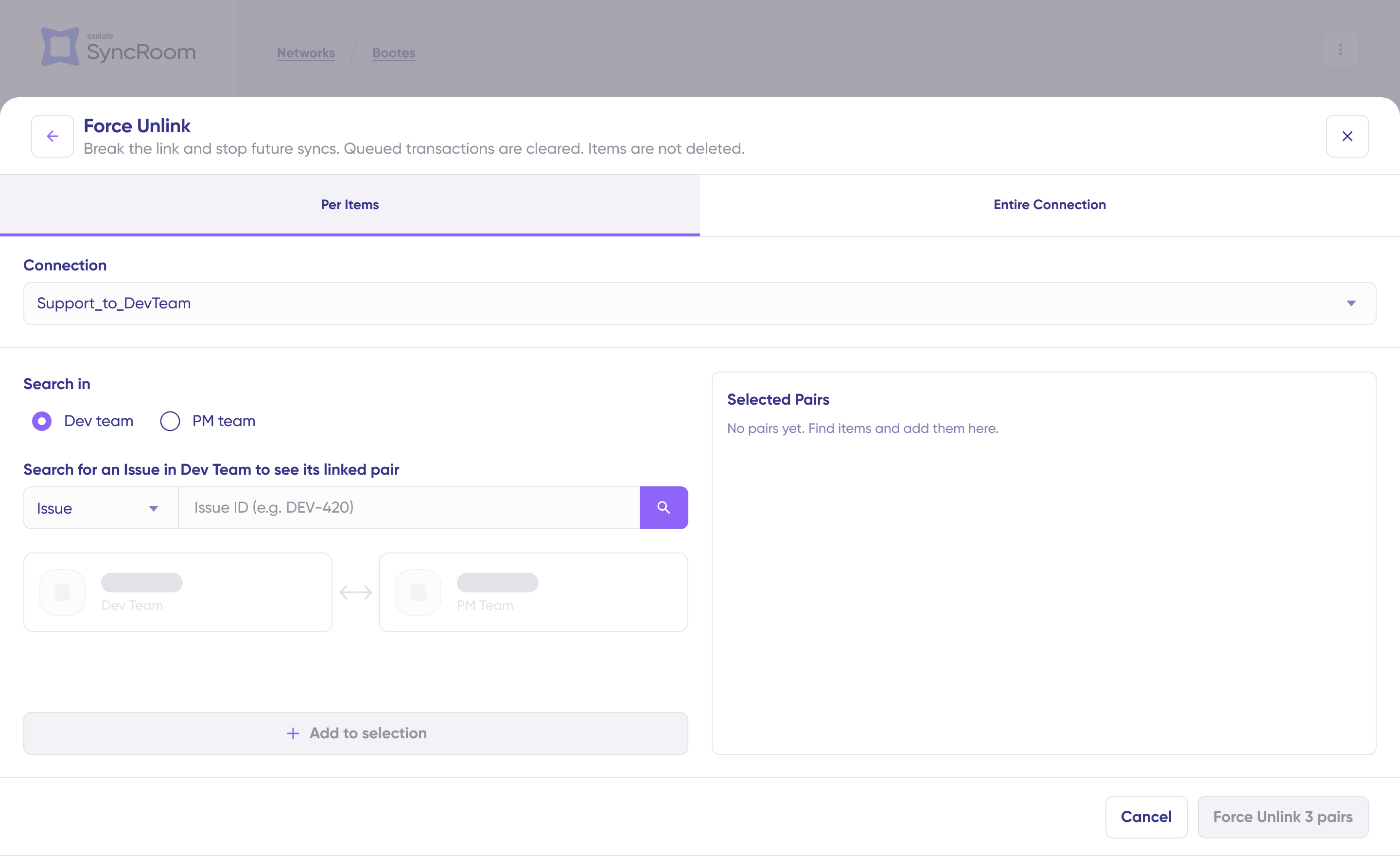Image resolution: width=1400 pixels, height=856 pixels.
Task: Open the three-dot menu at top right
Action: click(1340, 50)
